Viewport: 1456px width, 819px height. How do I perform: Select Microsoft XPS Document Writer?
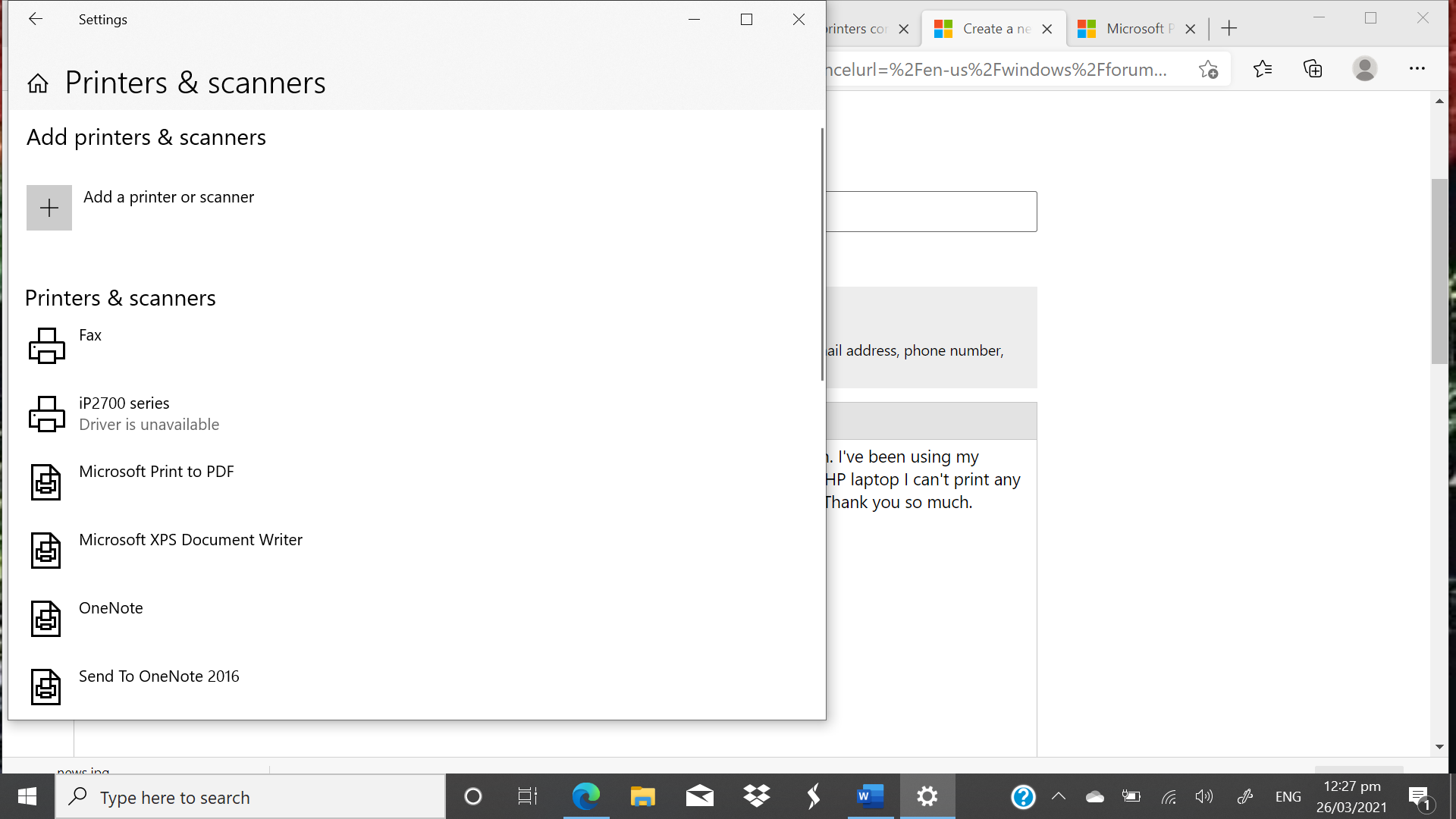click(x=190, y=540)
